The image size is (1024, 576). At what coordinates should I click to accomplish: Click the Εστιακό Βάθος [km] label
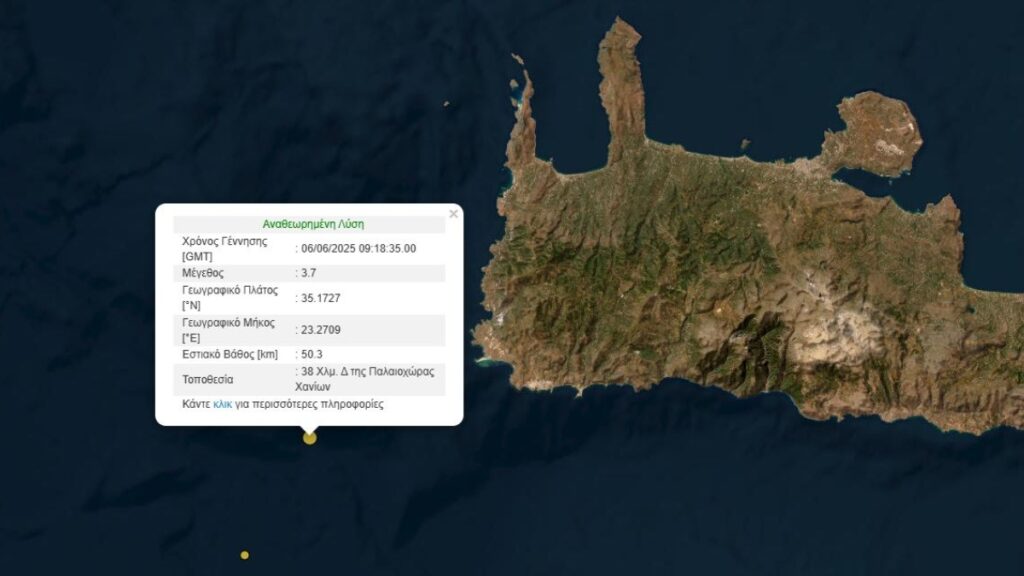(230, 354)
